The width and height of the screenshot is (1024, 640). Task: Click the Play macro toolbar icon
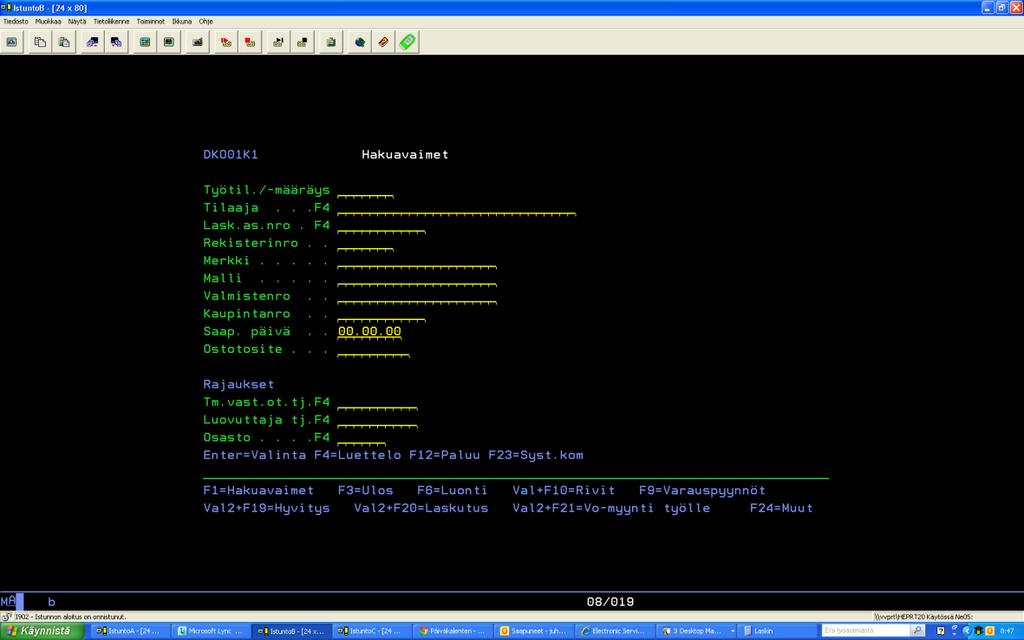tap(278, 42)
